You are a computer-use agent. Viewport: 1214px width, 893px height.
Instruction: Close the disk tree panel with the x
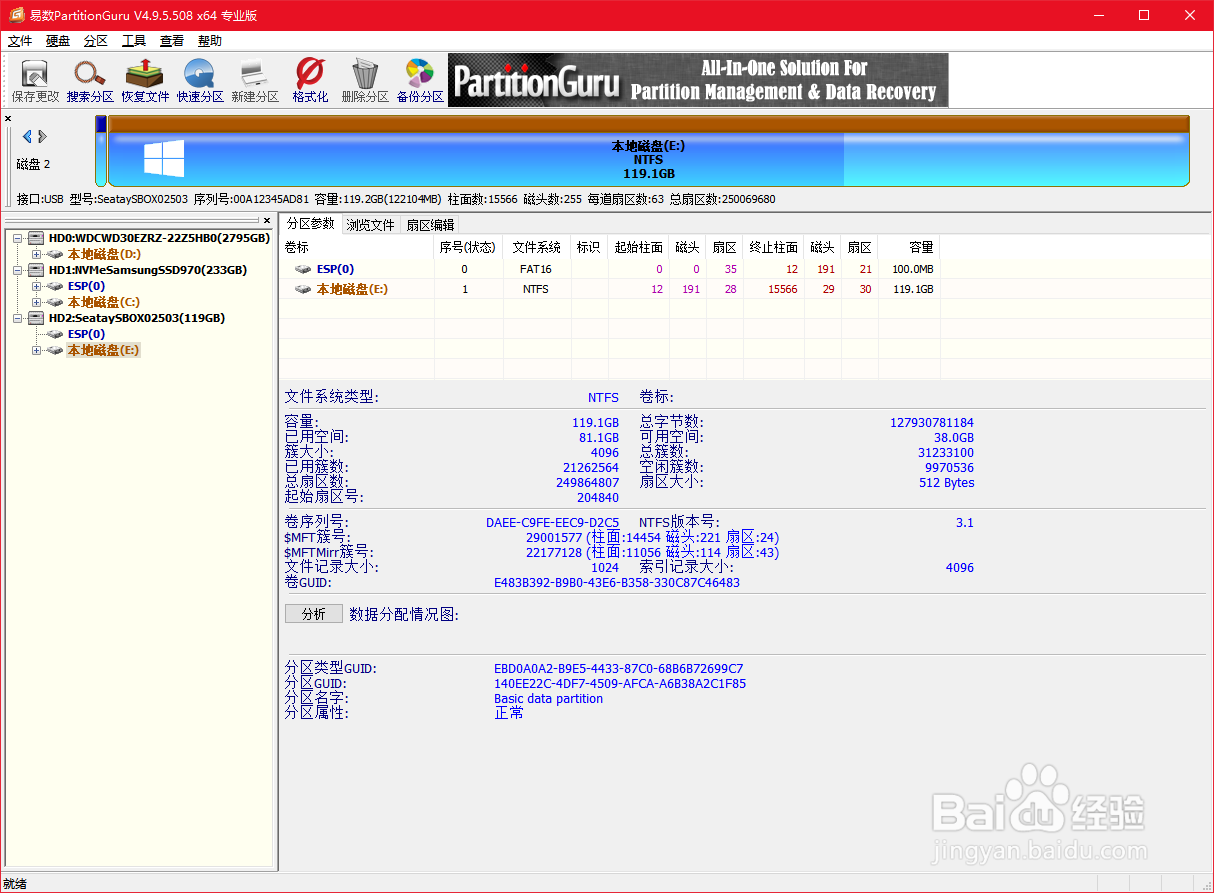[266, 220]
